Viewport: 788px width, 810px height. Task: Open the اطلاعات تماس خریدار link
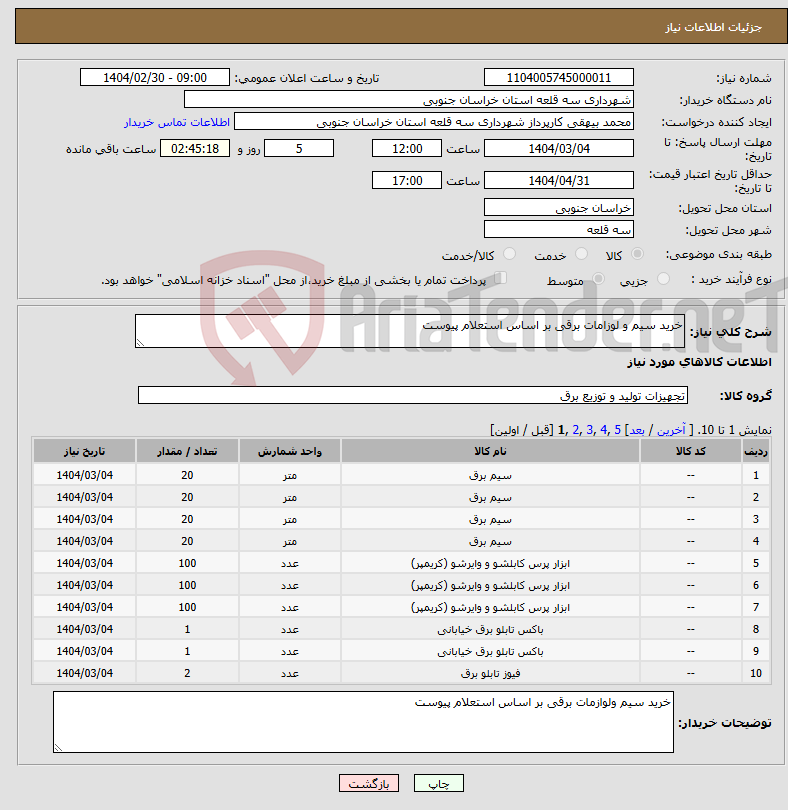[x=177, y=122]
